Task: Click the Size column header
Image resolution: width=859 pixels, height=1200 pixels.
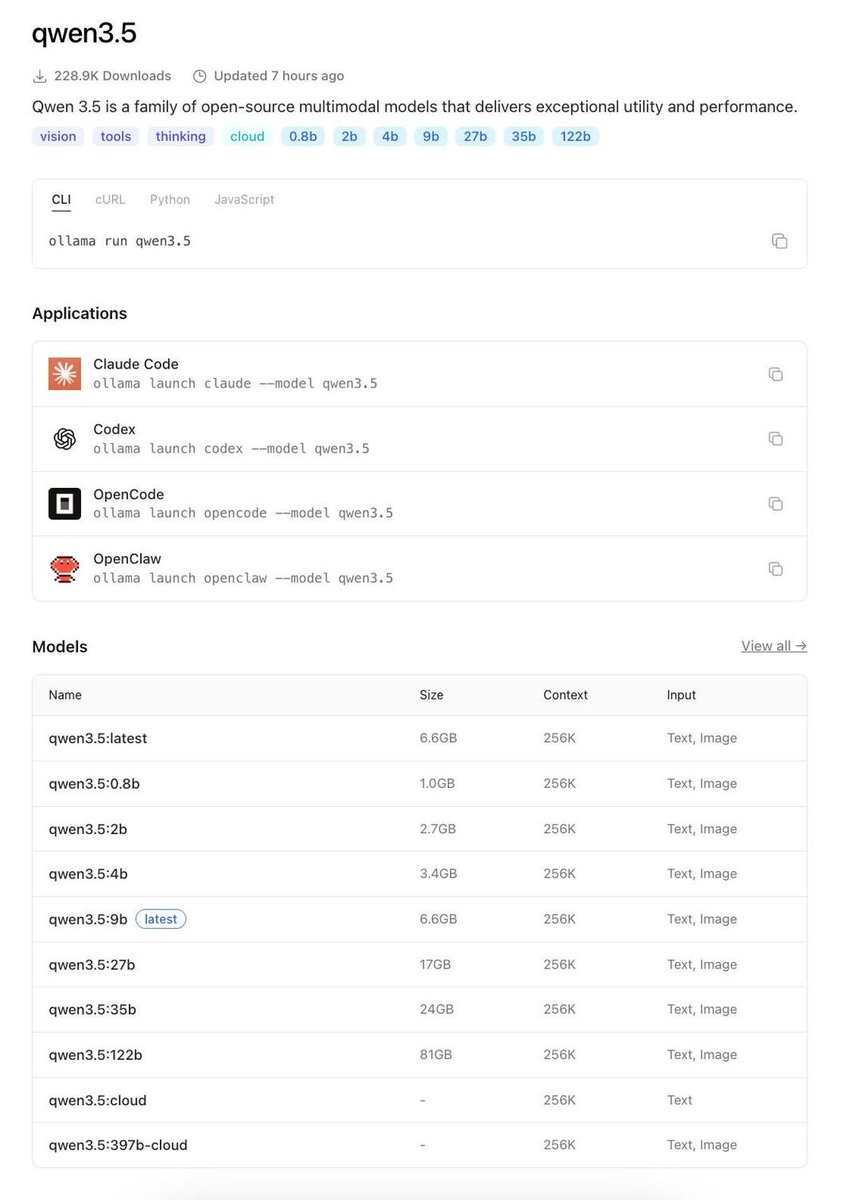Action: [431, 695]
